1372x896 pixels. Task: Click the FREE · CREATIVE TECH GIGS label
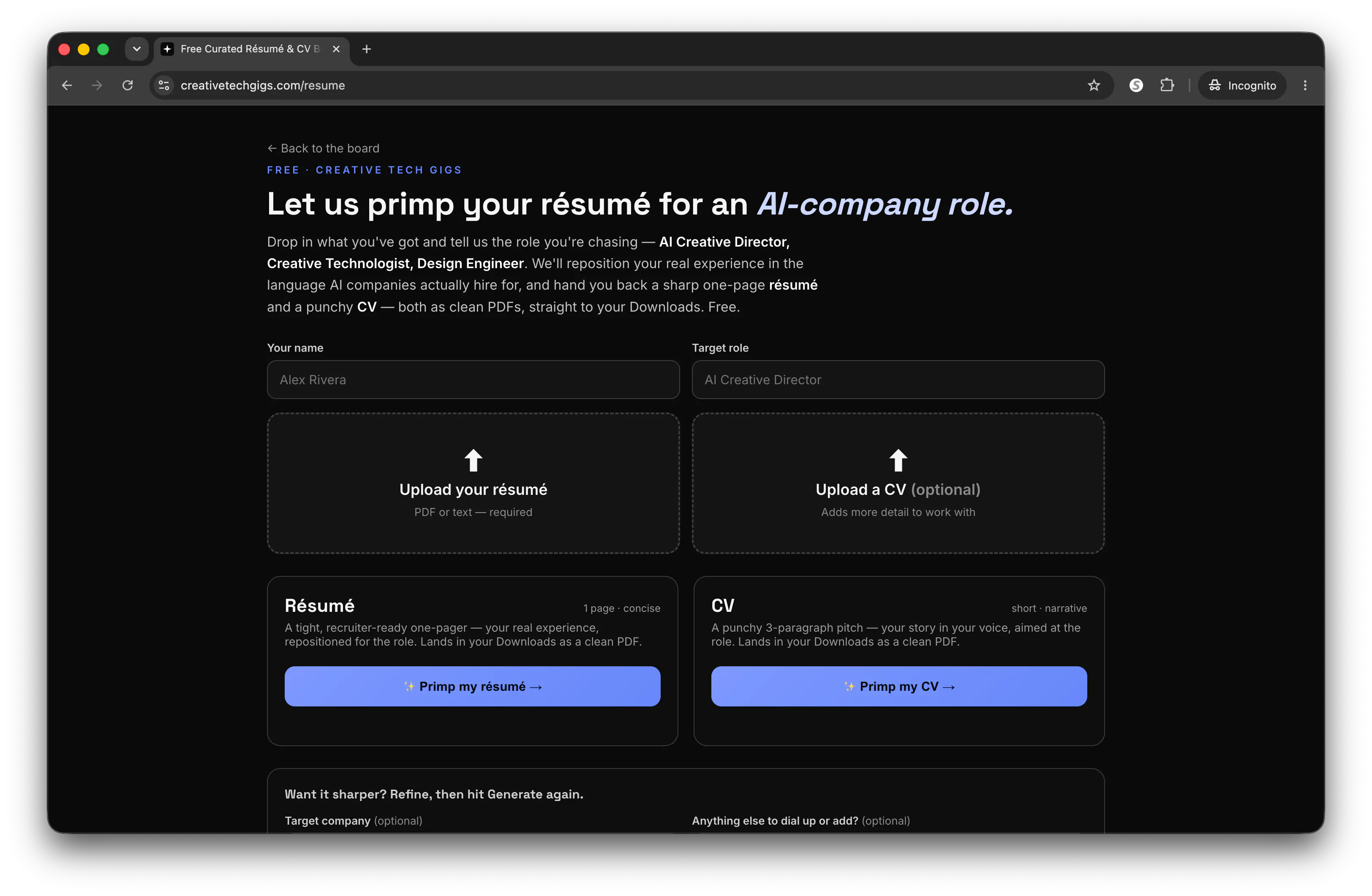click(364, 170)
